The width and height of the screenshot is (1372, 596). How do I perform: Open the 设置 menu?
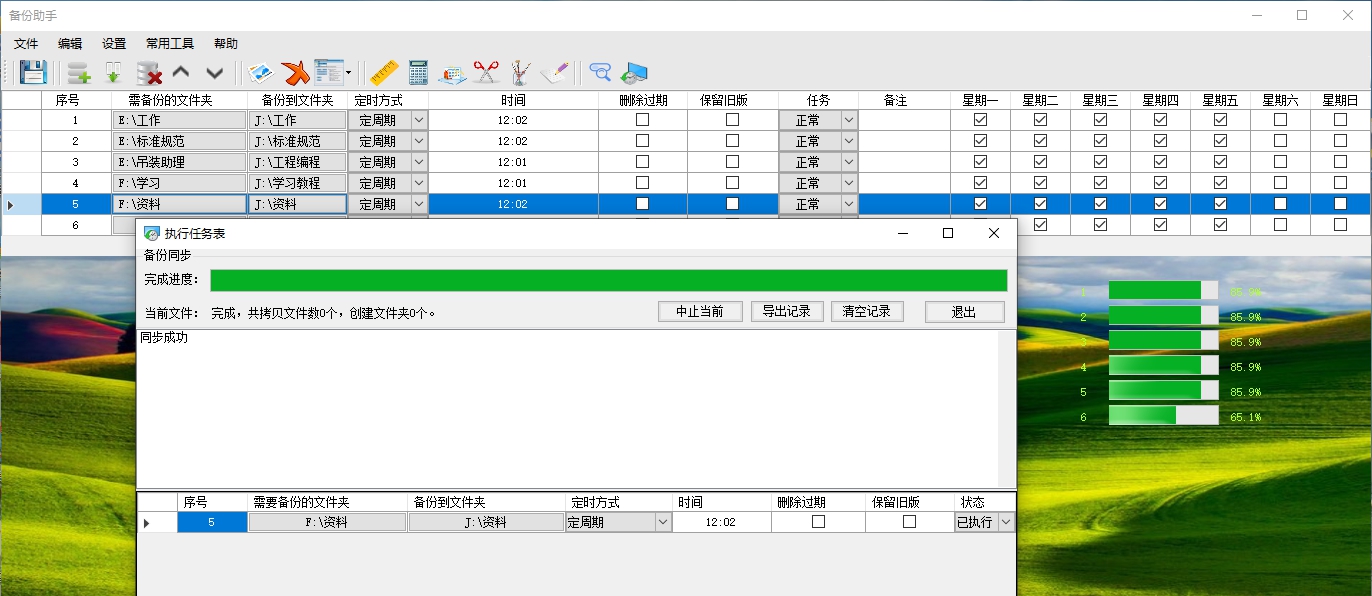click(x=112, y=43)
